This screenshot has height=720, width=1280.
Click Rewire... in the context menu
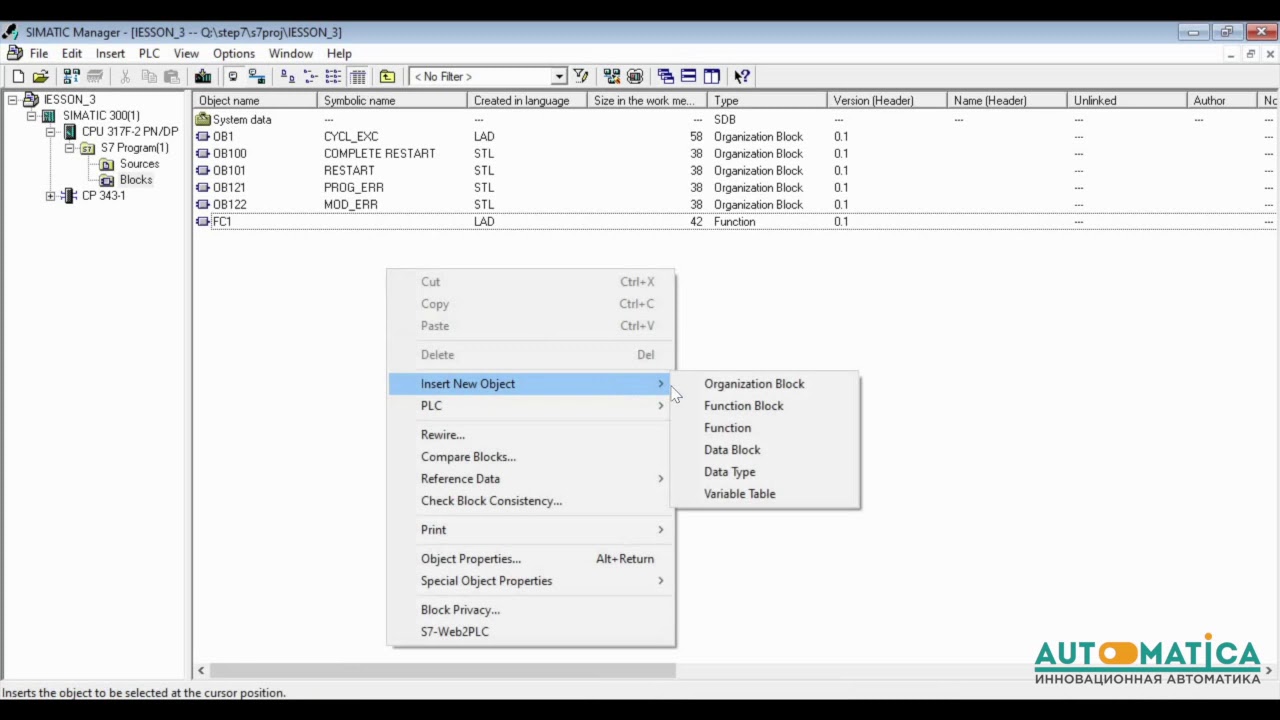[531, 435]
